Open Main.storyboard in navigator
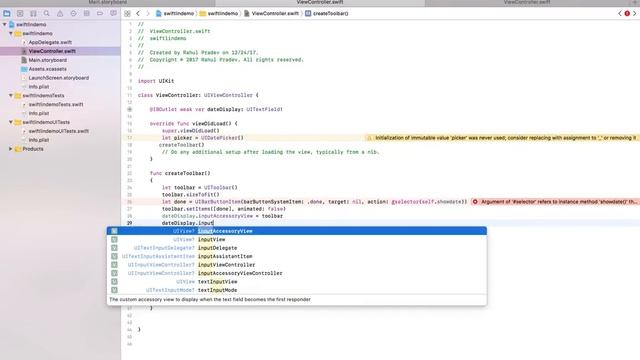 (x=47, y=60)
